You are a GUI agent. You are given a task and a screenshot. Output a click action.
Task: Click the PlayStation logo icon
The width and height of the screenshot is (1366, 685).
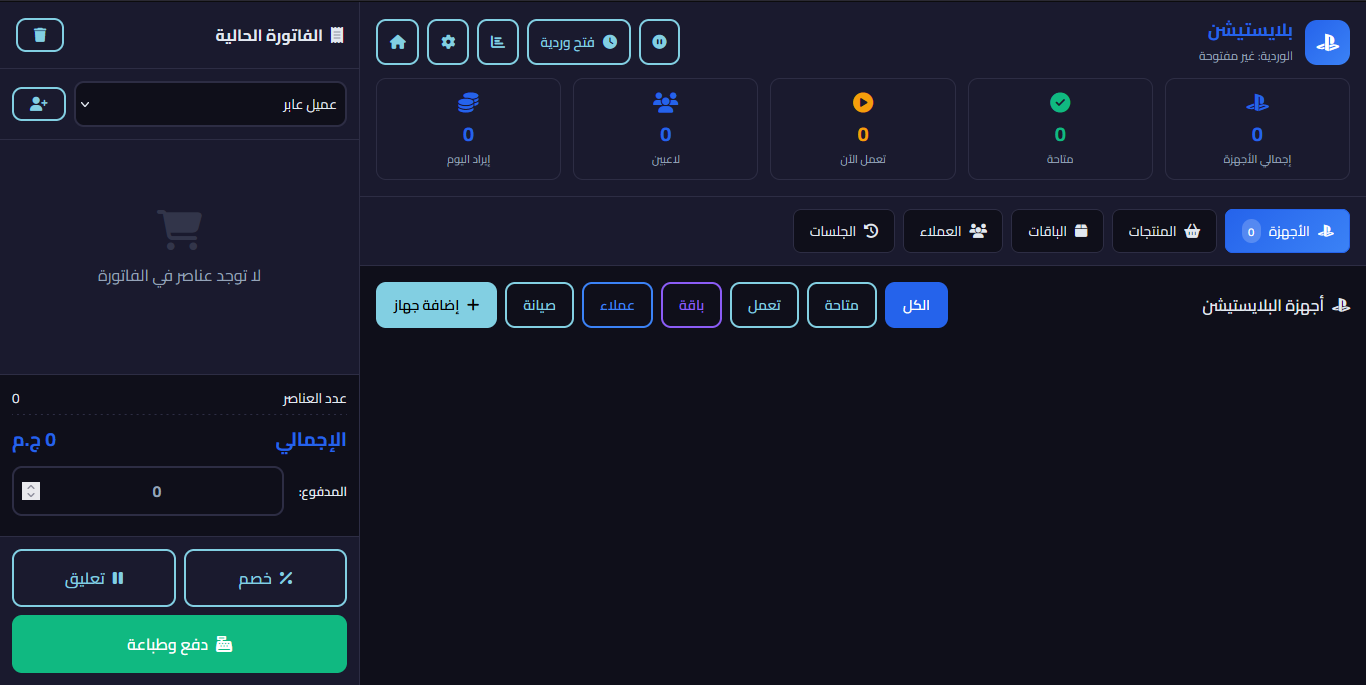click(x=1327, y=42)
